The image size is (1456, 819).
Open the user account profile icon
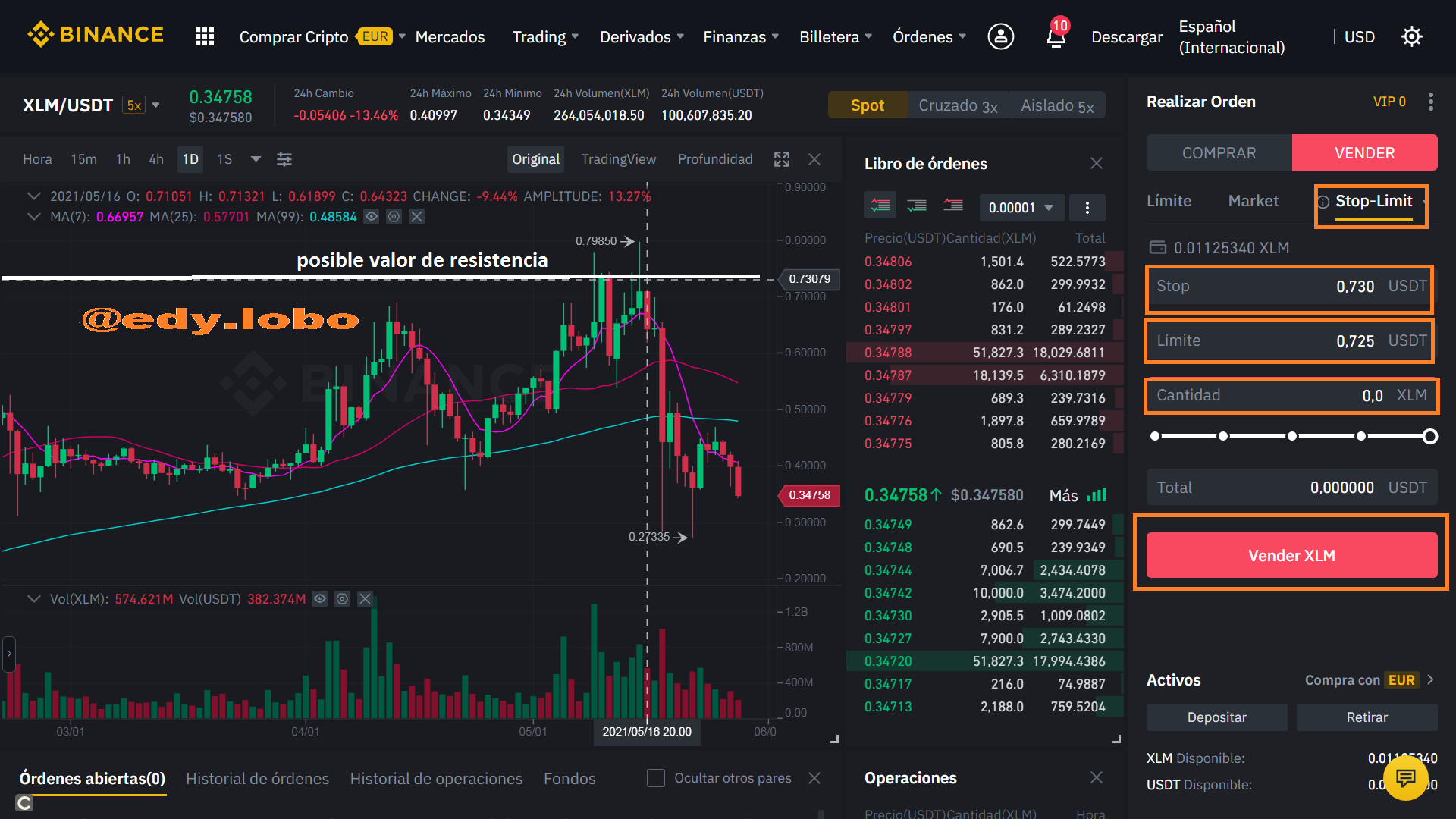point(1001,36)
